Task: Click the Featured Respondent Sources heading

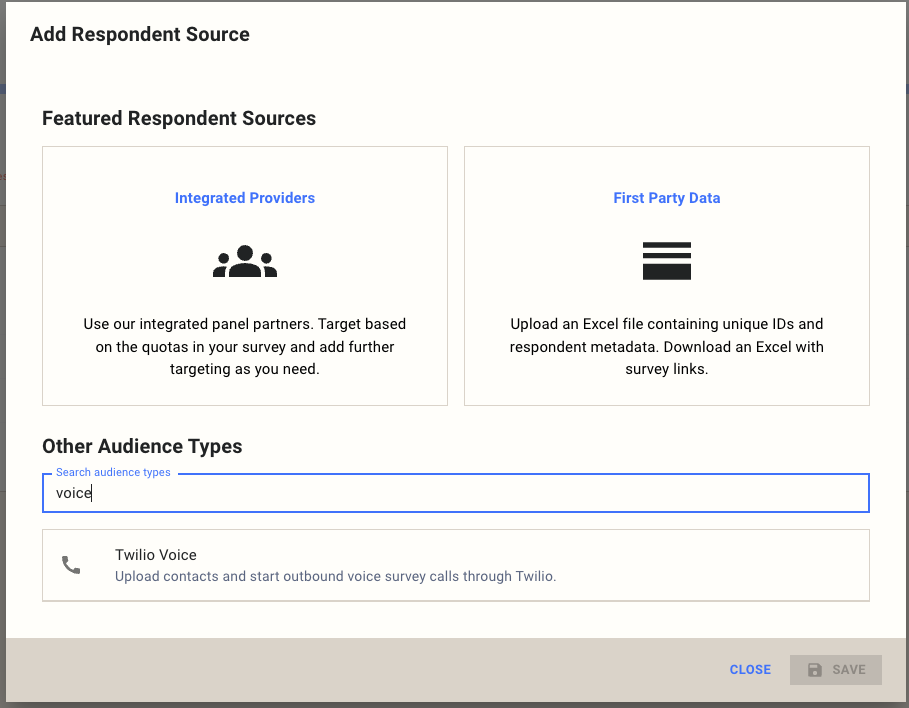Action: coord(178,118)
